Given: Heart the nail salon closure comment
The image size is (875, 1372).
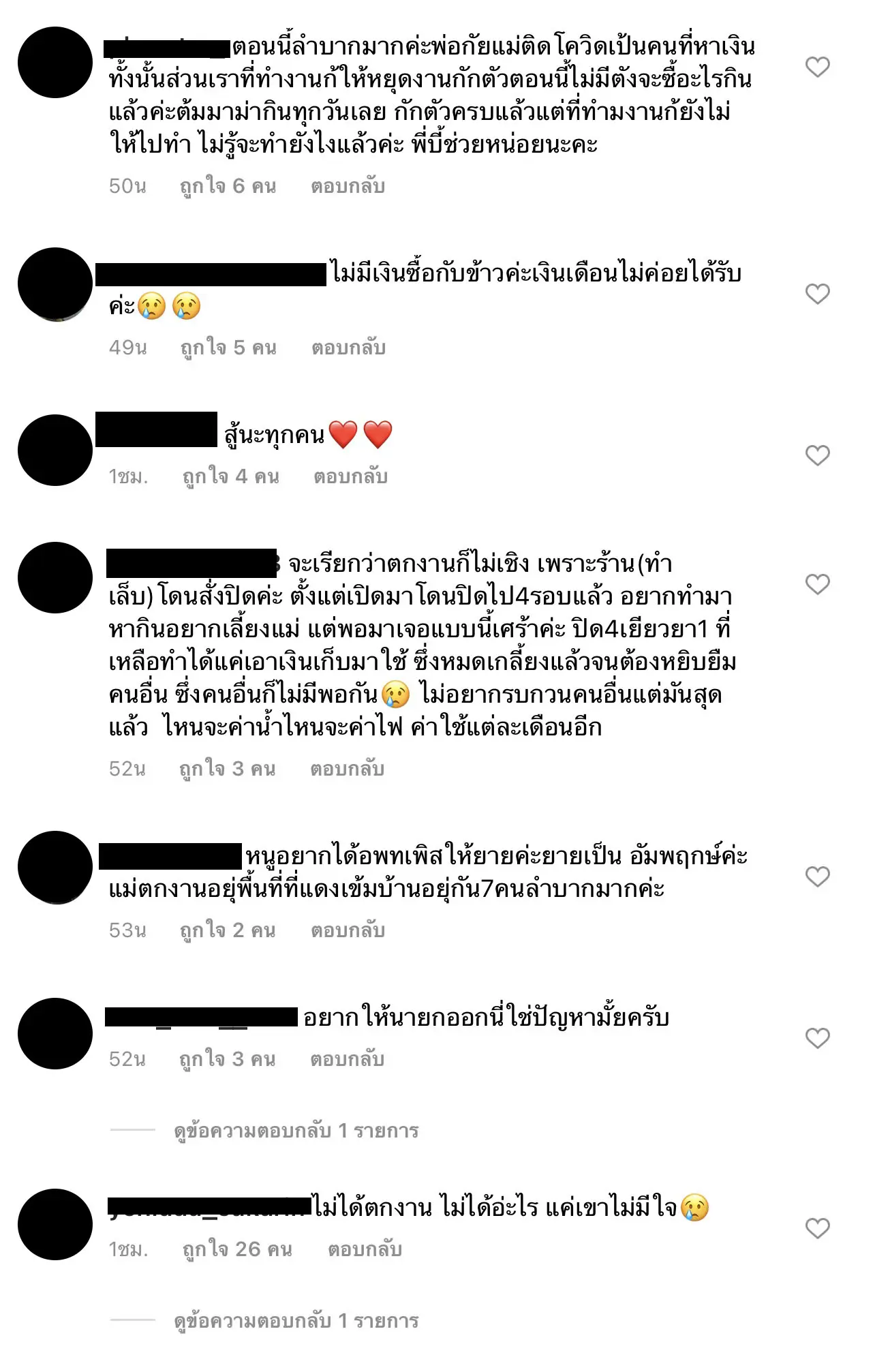Looking at the screenshot, I should tap(817, 584).
